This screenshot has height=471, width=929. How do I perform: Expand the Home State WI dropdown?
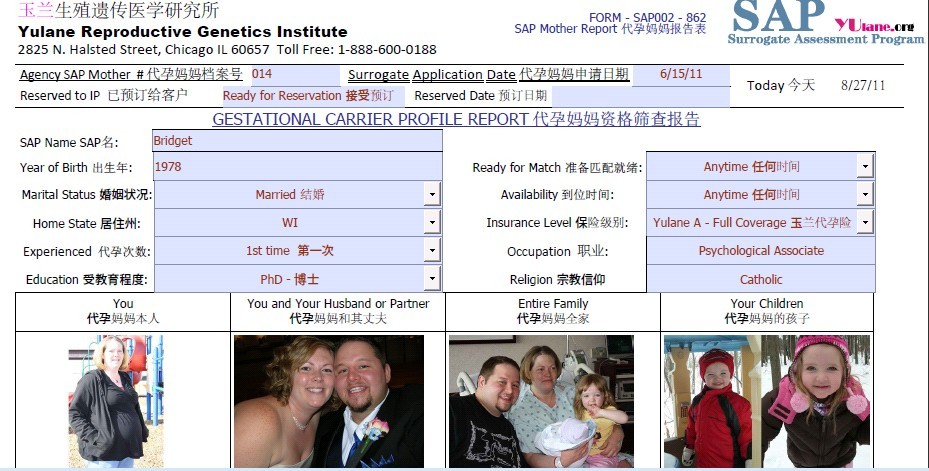(432, 223)
